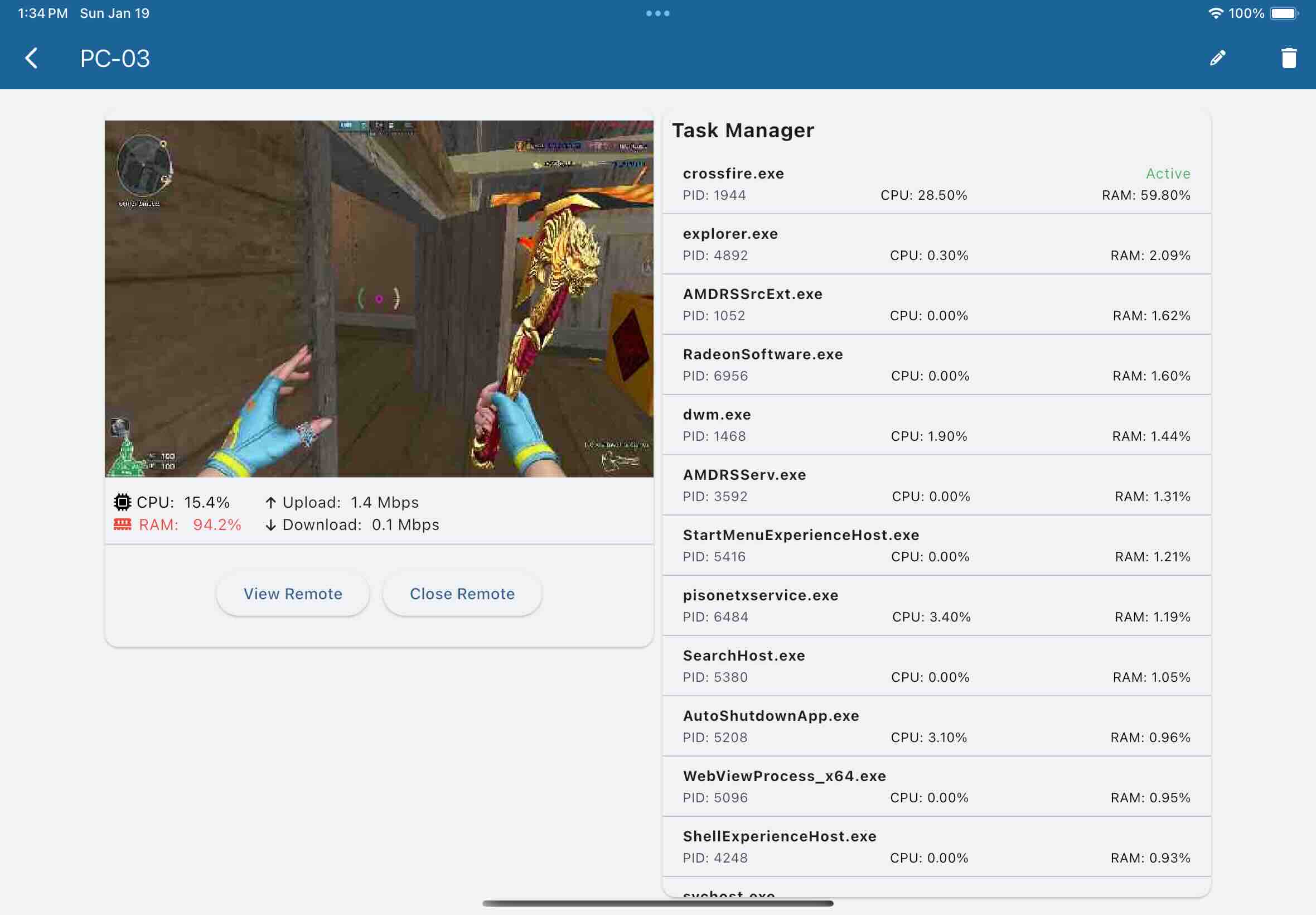This screenshot has height=915, width=1316.
Task: Click RAM: 1.05% for SearchHost.exe
Action: click(1151, 677)
